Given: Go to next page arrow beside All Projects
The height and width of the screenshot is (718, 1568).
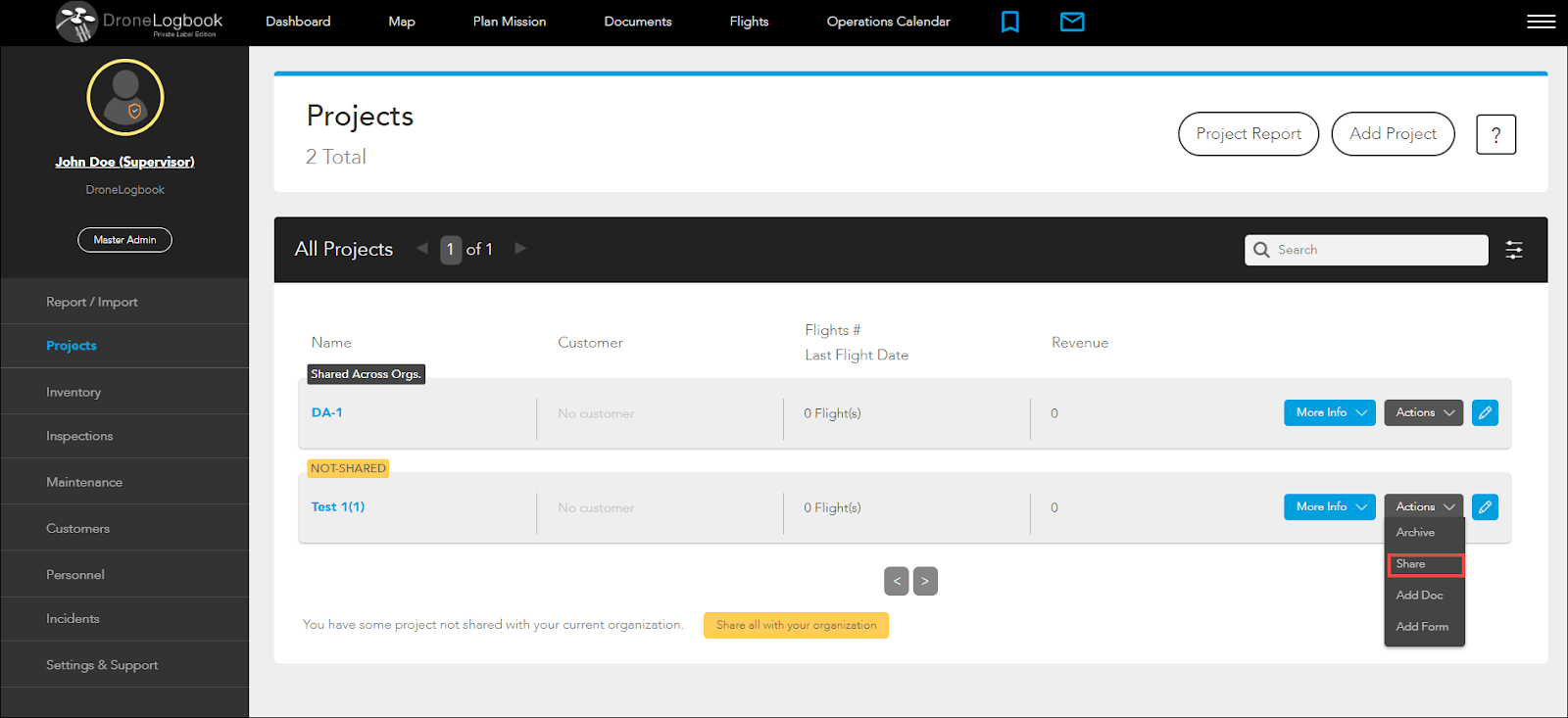Looking at the screenshot, I should click(x=520, y=249).
